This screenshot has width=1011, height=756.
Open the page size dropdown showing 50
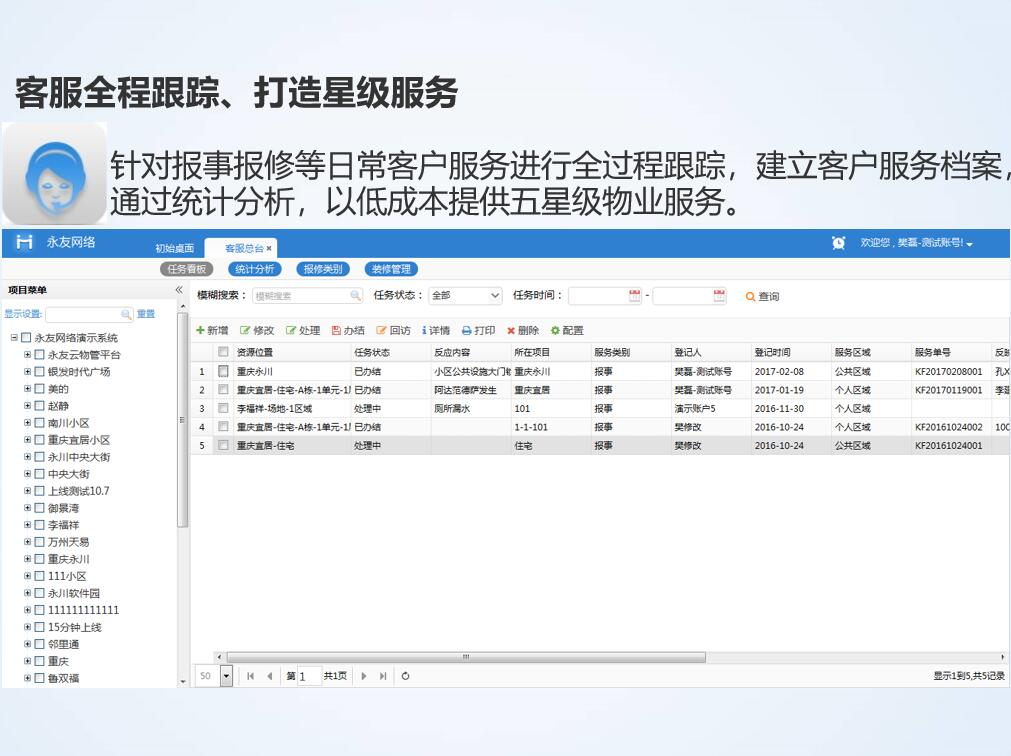(226, 676)
